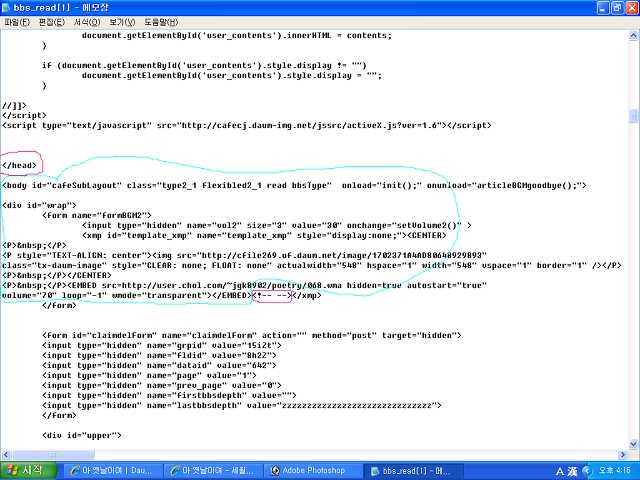
Task: Click the name="grpid" value="15i2t" line
Action: (162, 345)
